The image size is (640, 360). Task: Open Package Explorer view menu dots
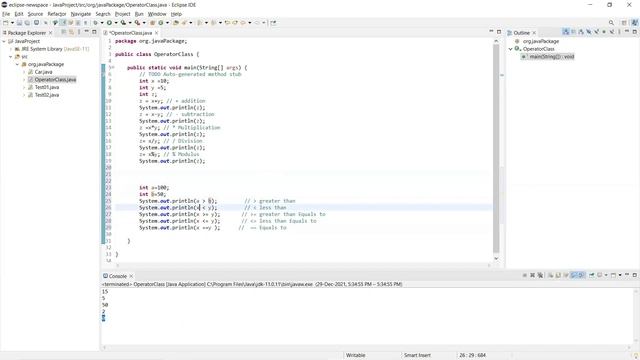pos(79,32)
